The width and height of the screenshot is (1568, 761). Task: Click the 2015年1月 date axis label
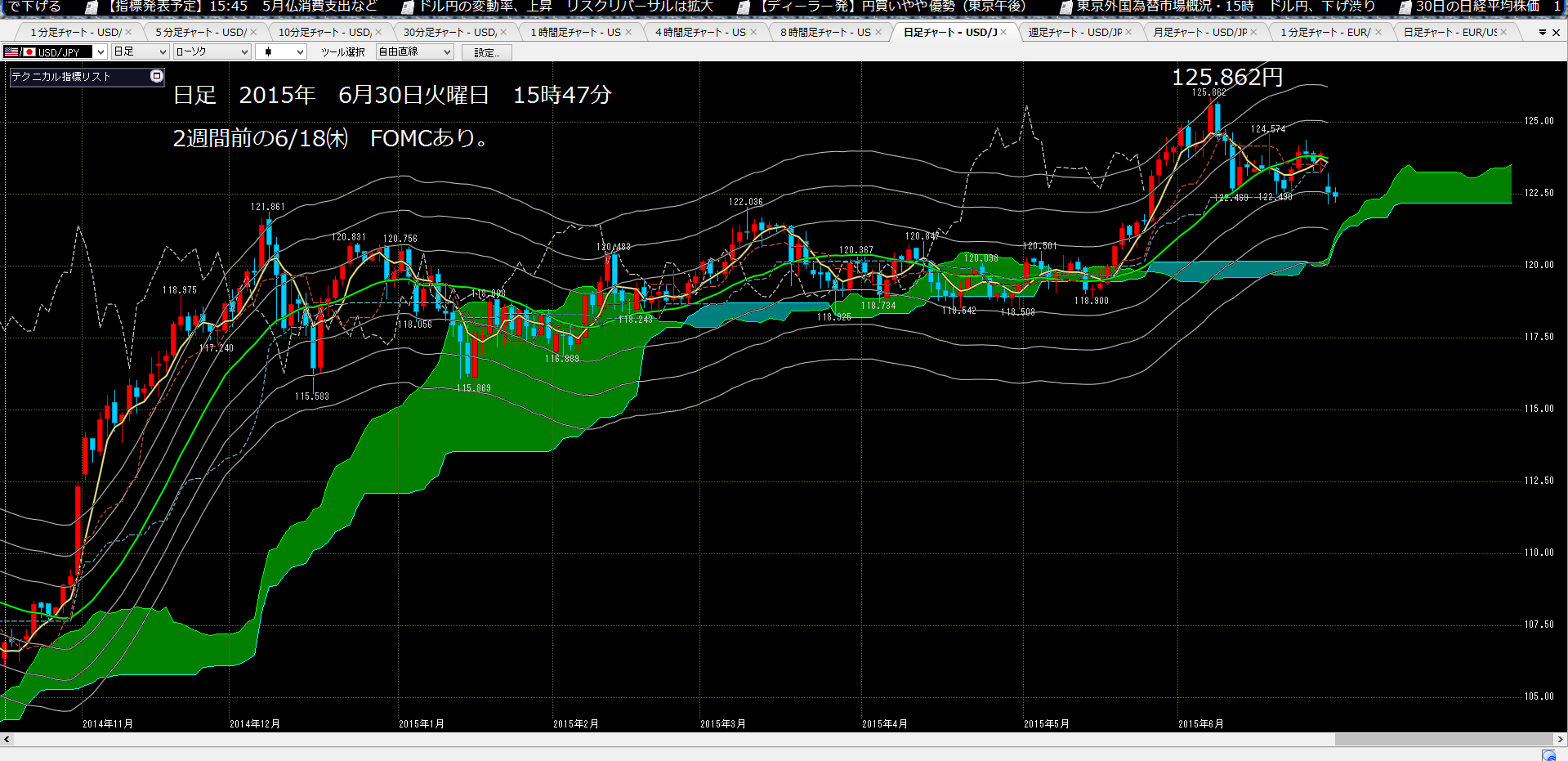tap(422, 724)
